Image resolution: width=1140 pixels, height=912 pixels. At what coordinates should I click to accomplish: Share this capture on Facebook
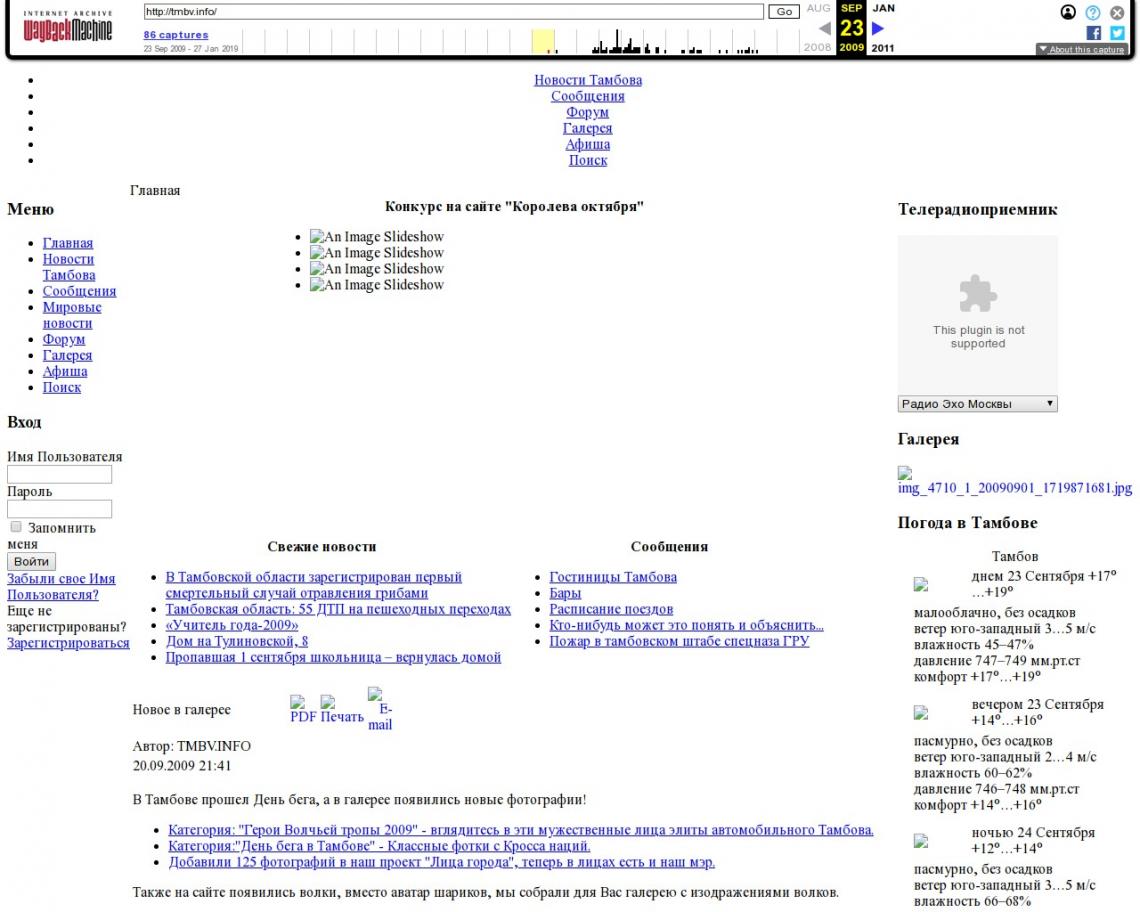[1093, 33]
